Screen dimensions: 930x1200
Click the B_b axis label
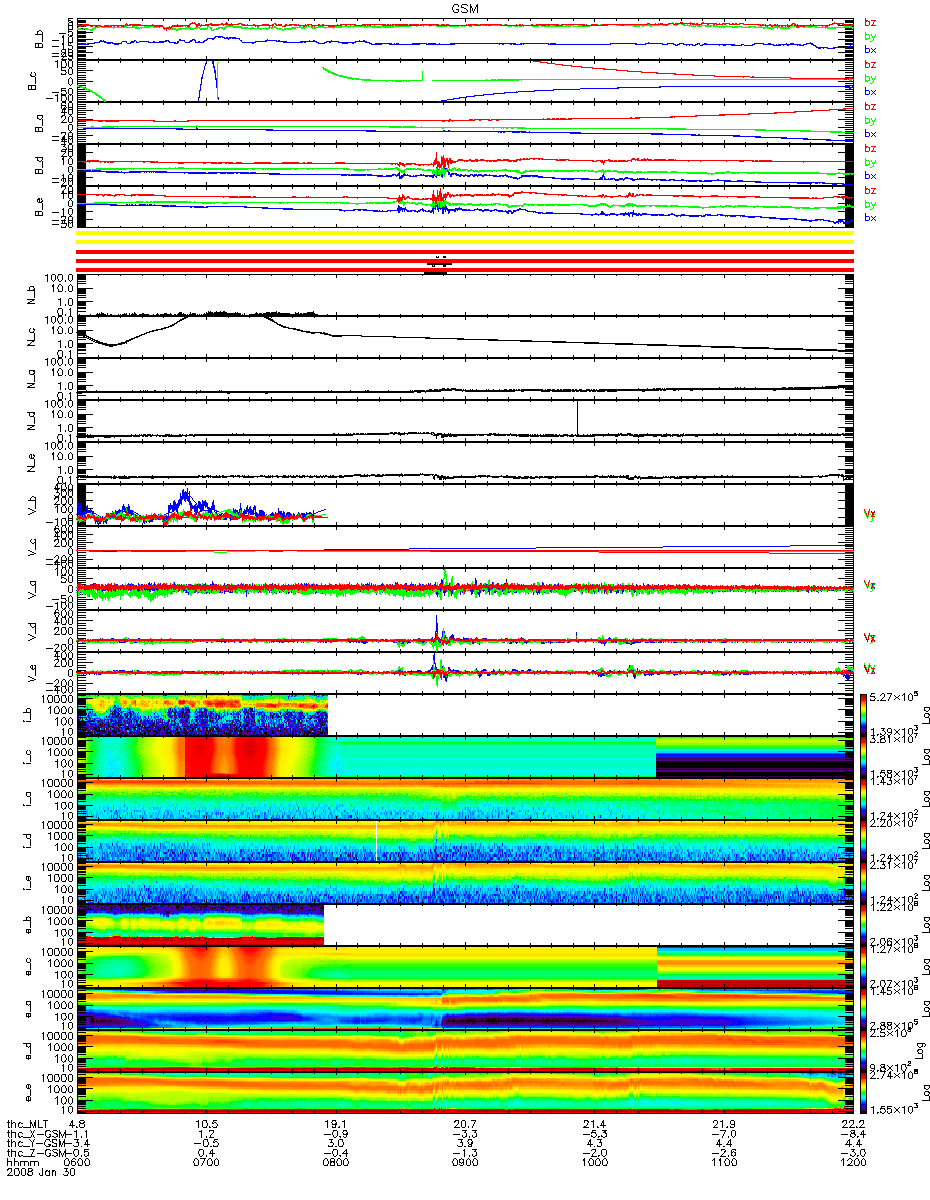click(39, 37)
